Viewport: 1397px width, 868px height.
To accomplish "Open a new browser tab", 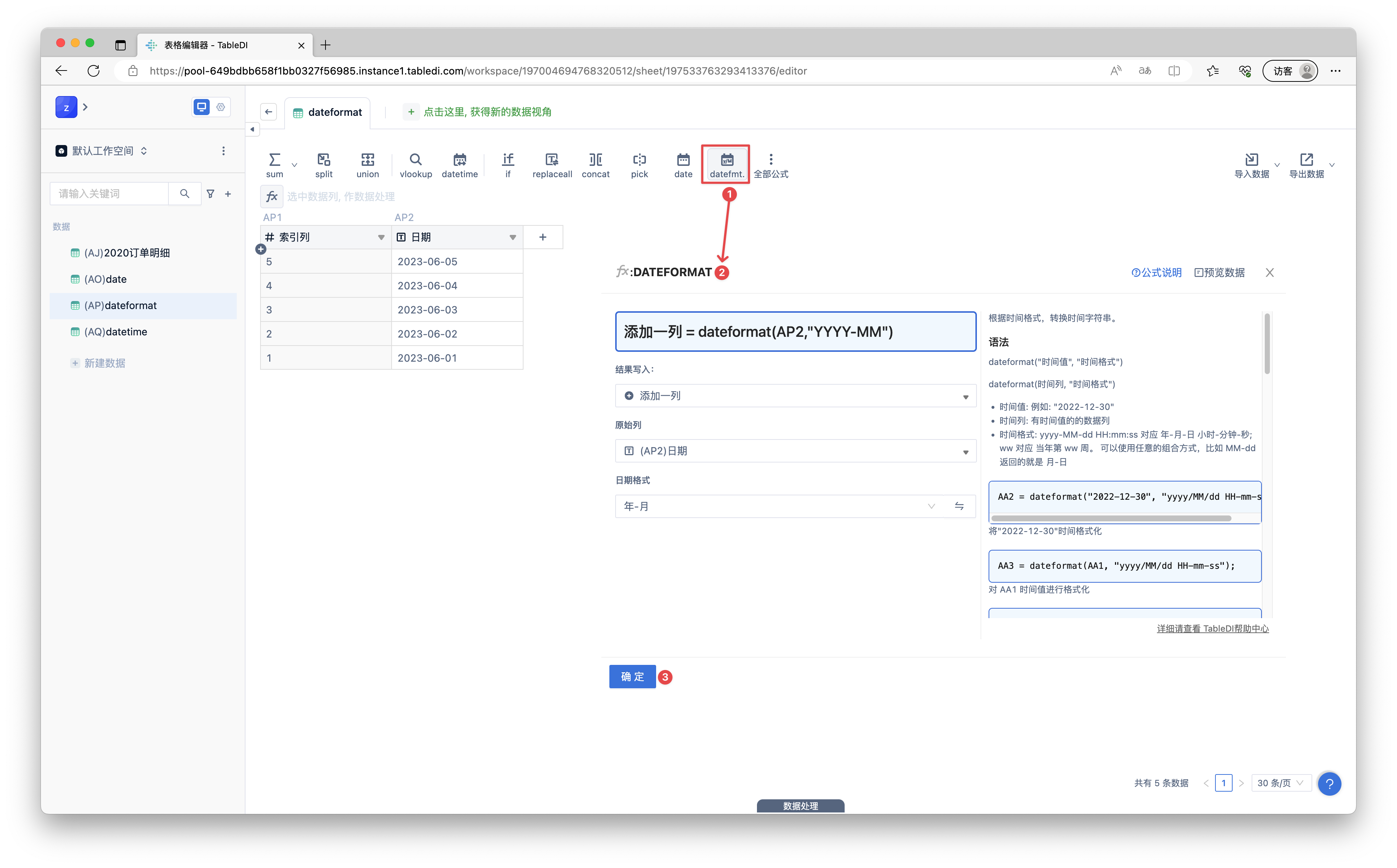I will (326, 45).
